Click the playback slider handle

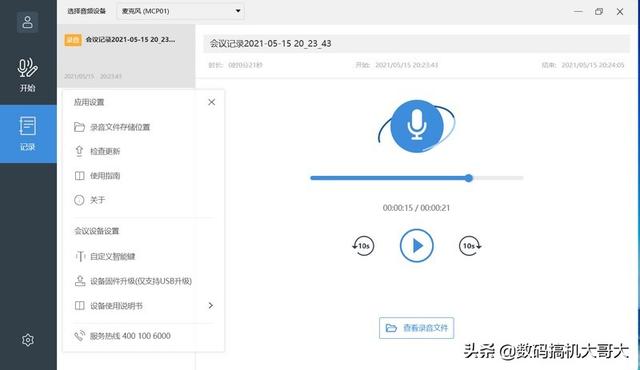[x=469, y=178]
